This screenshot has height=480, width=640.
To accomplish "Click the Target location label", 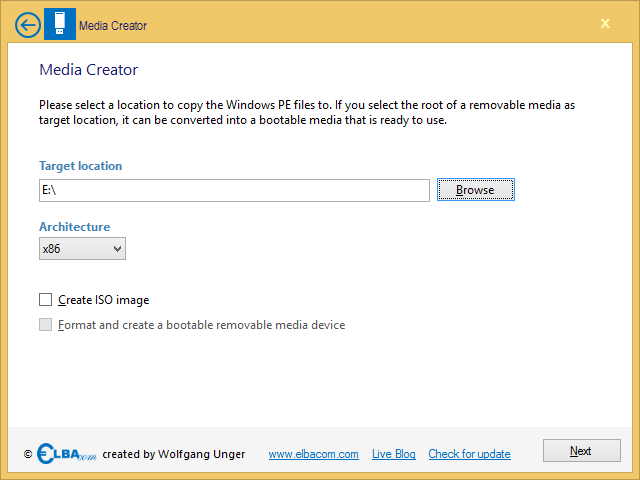I will 80,166.
